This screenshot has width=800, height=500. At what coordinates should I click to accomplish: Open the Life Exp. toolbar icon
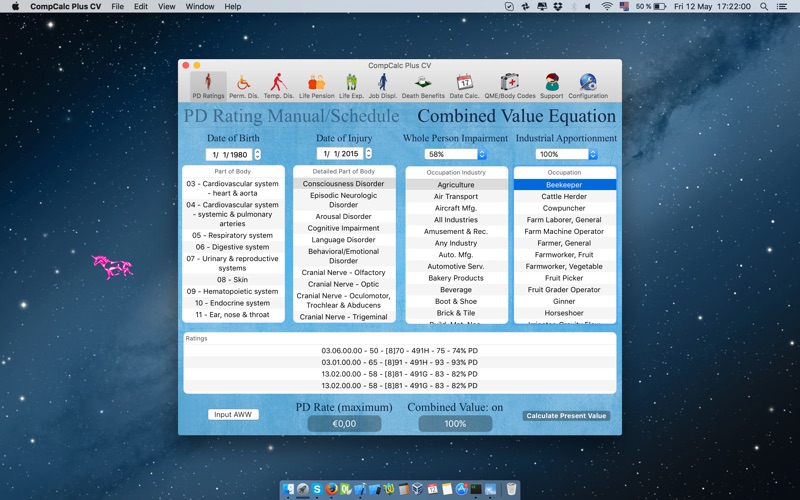[x=351, y=86]
